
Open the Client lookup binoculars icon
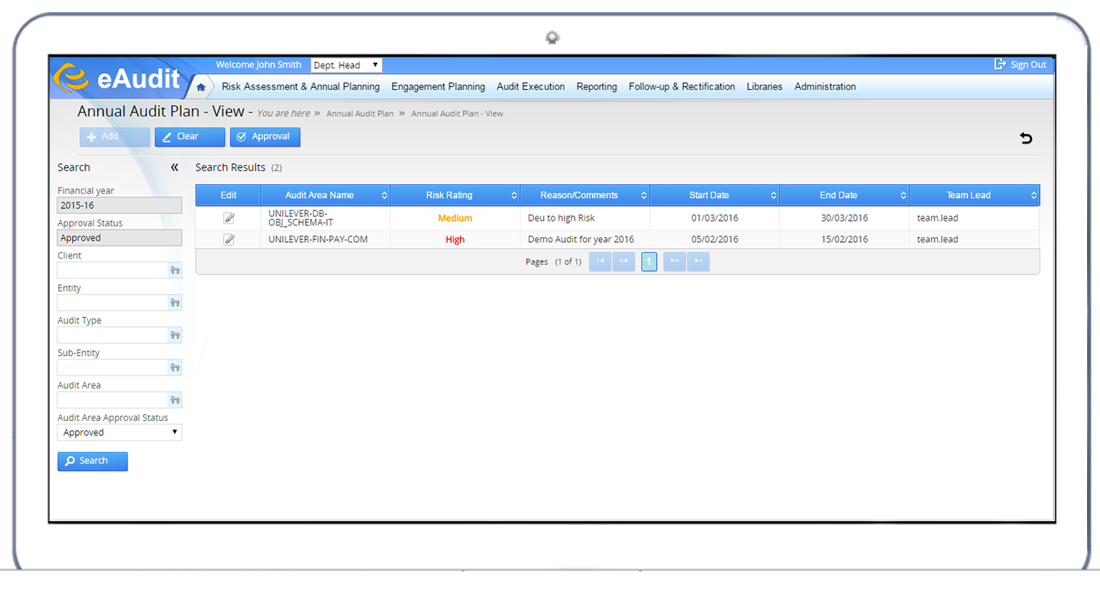click(175, 271)
